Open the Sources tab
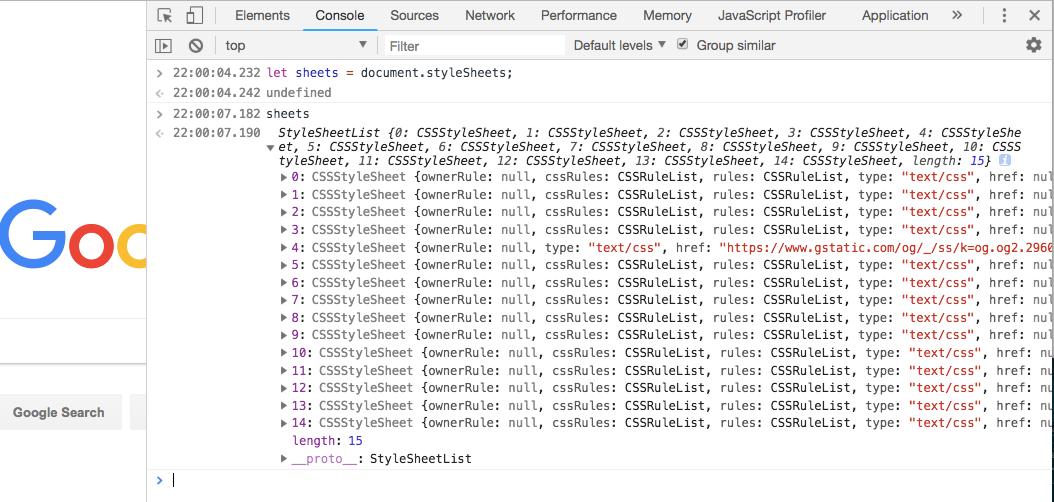1054x502 pixels. pyautogui.click(x=414, y=15)
